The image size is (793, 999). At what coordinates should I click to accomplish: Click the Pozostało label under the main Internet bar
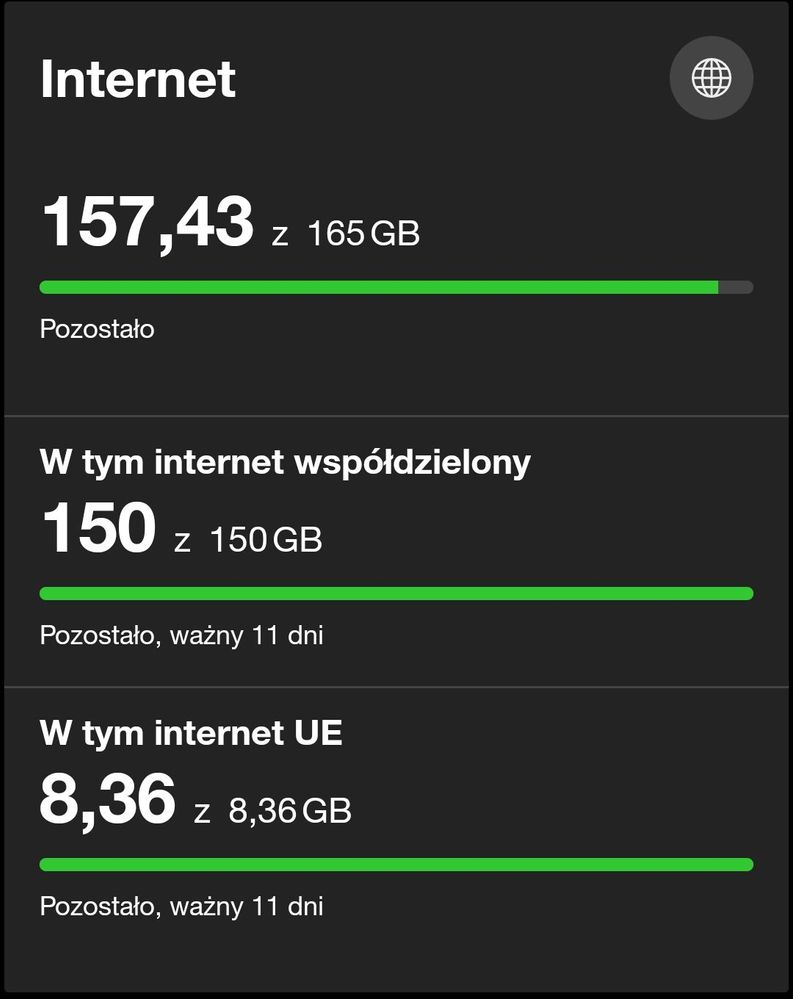coord(97,329)
